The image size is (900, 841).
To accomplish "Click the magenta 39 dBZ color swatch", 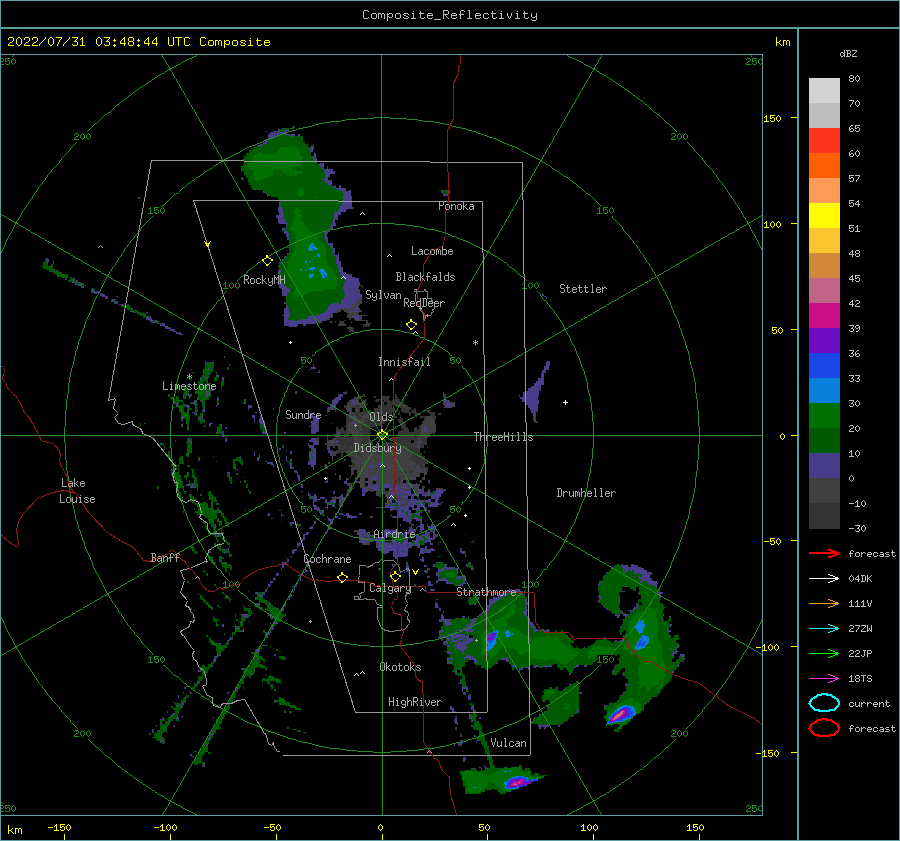I will [824, 315].
